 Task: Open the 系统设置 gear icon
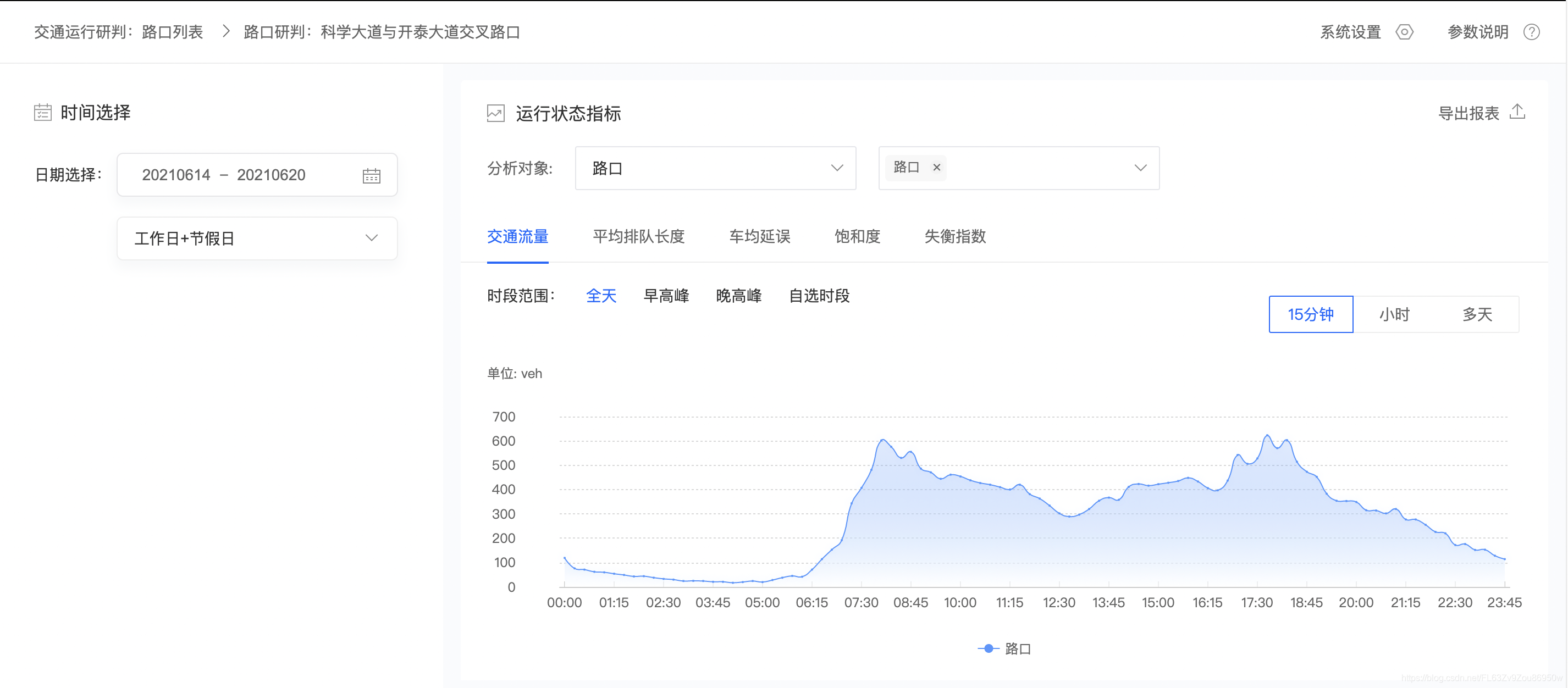pos(1404,32)
